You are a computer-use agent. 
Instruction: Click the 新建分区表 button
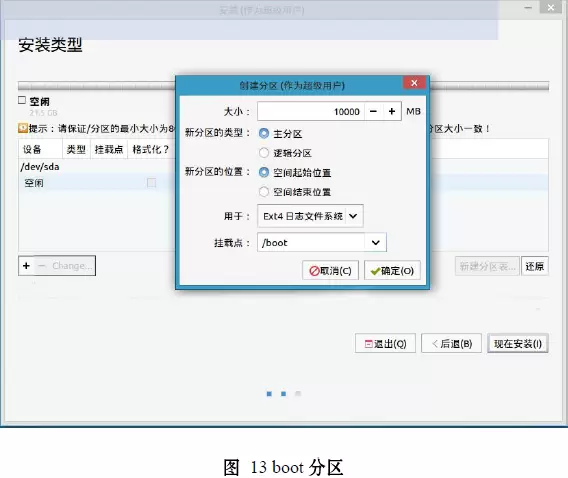(x=487, y=267)
